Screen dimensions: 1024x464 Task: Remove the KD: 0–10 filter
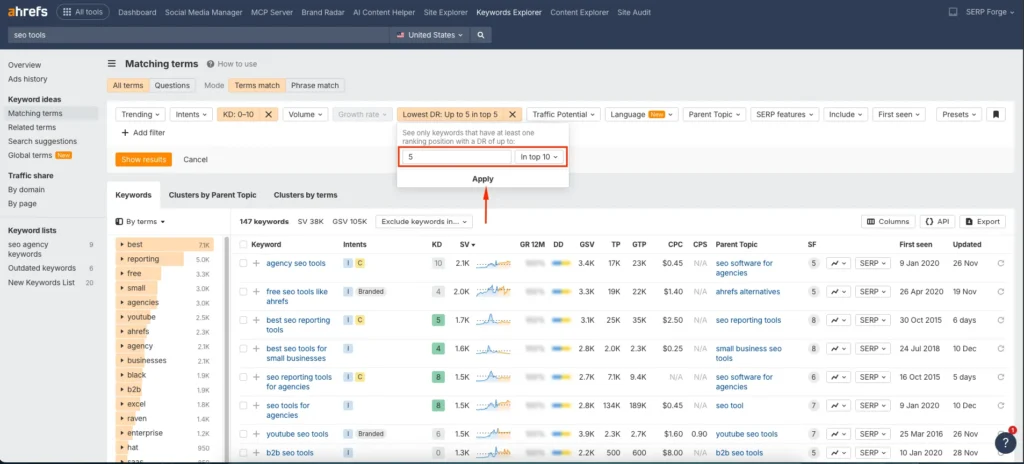click(x=268, y=115)
